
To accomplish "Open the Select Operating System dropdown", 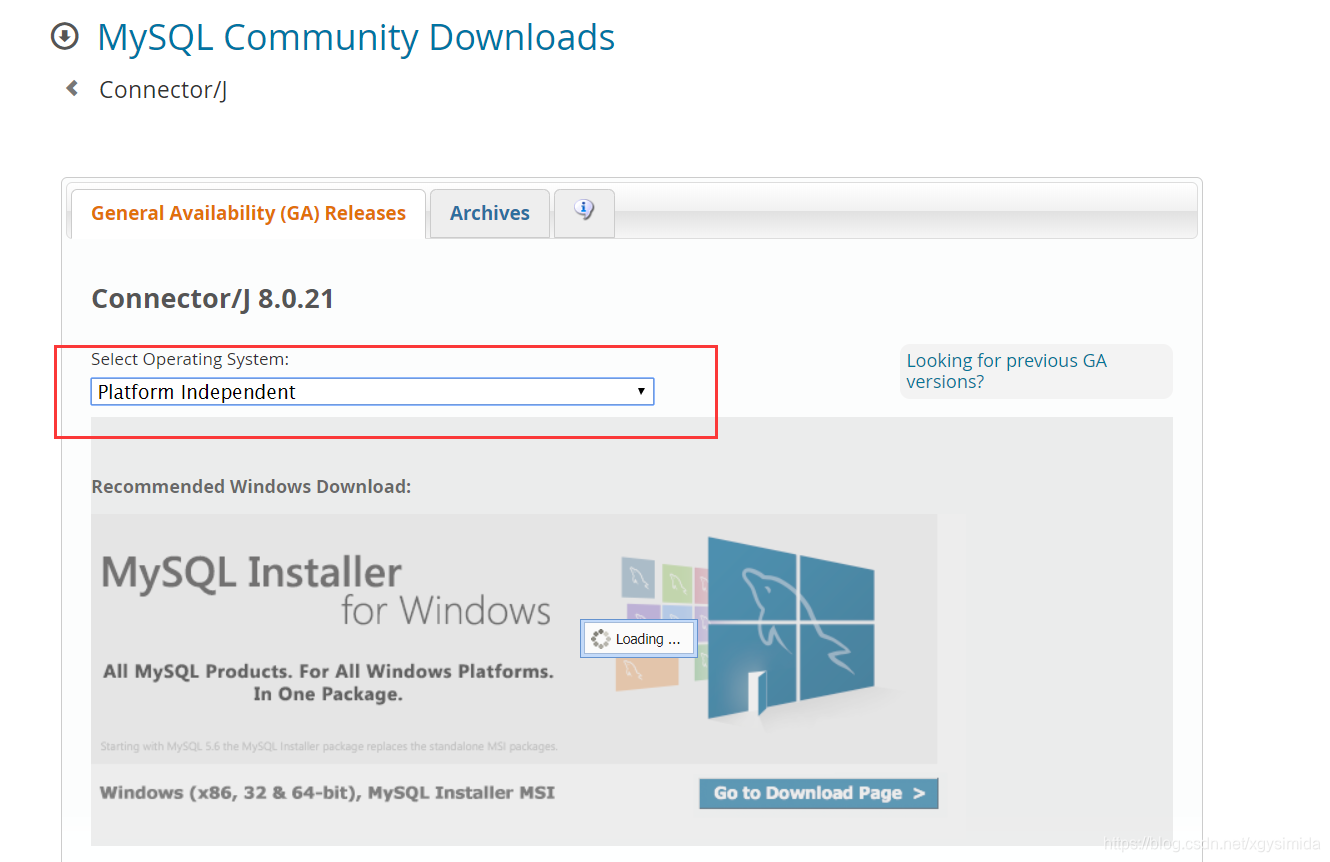I will [372, 391].
